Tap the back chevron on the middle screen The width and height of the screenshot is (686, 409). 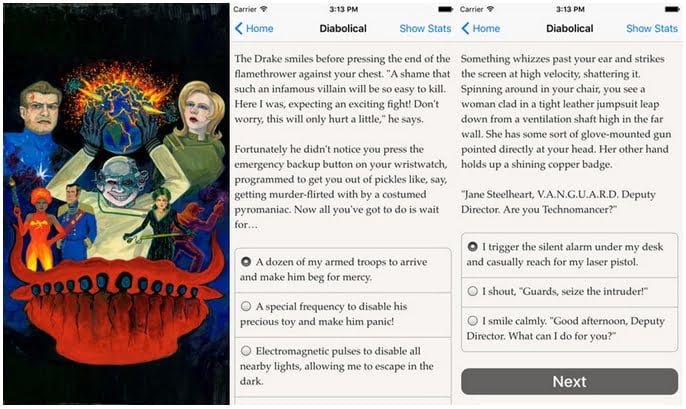238,28
